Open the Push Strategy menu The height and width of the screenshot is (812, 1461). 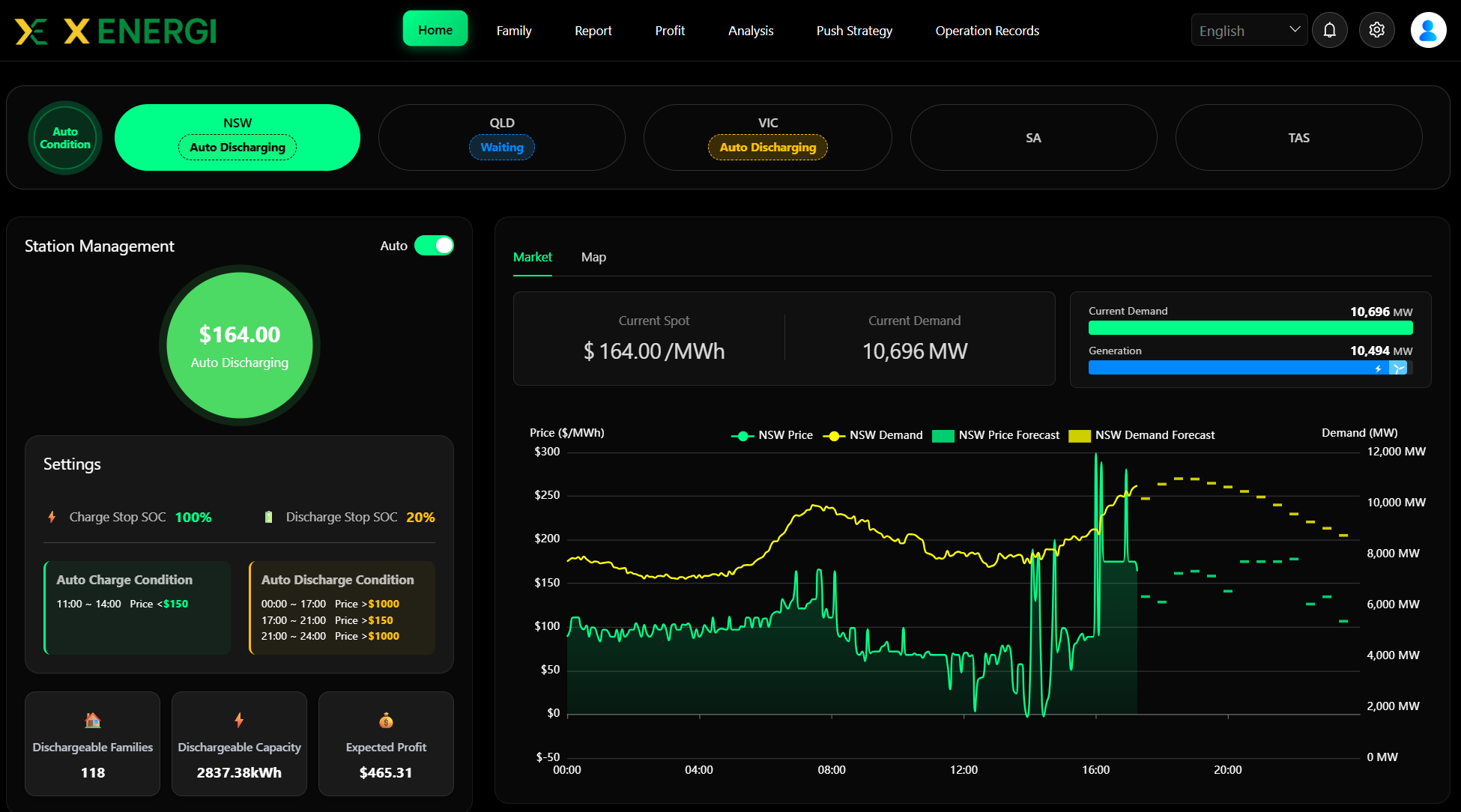[854, 31]
